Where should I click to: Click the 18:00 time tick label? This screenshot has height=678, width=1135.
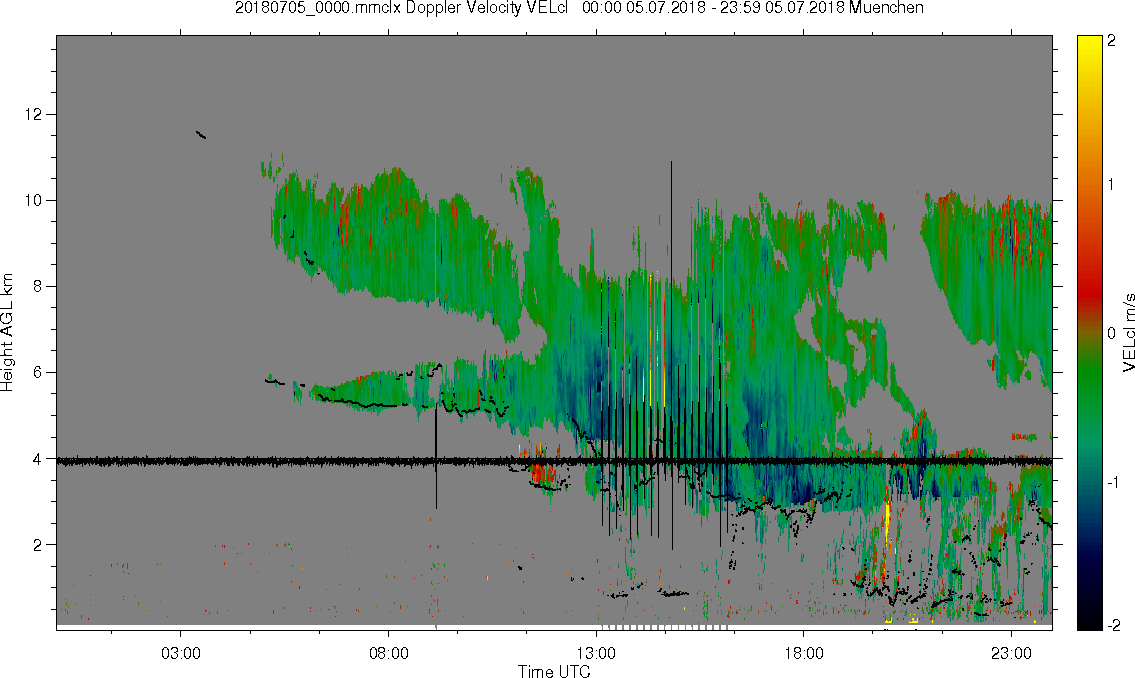pyautogui.click(x=804, y=653)
